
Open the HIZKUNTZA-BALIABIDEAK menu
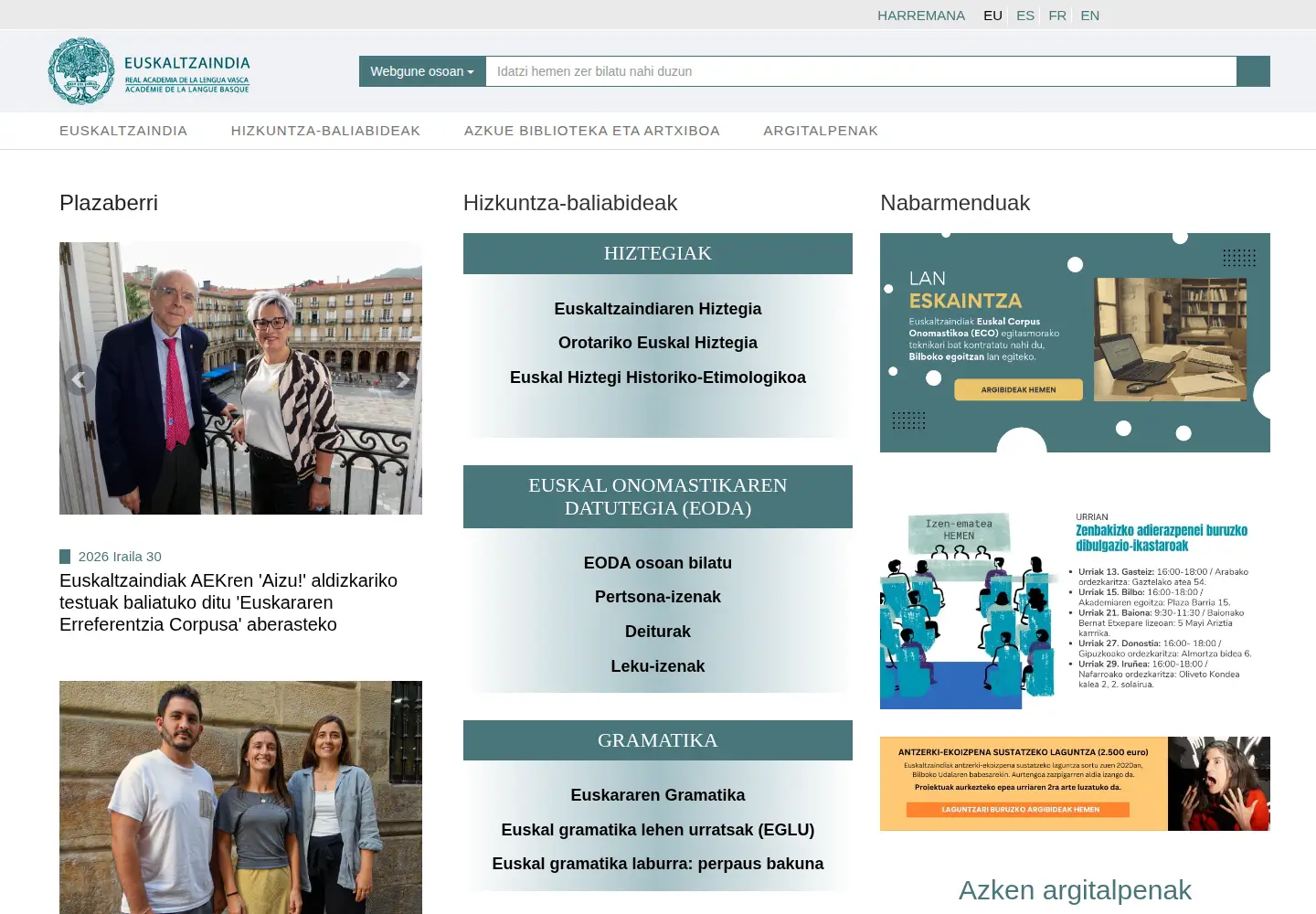point(325,131)
